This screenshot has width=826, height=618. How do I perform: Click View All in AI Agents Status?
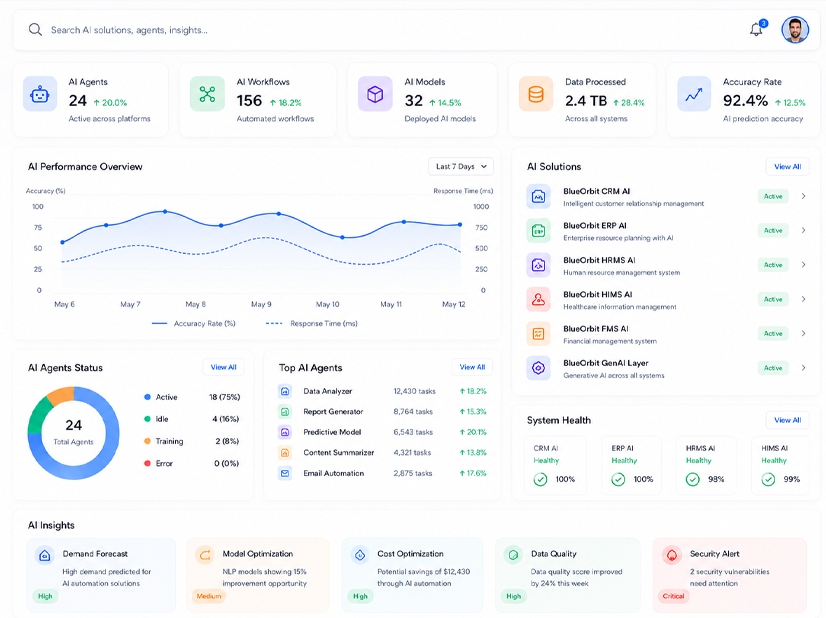[223, 367]
